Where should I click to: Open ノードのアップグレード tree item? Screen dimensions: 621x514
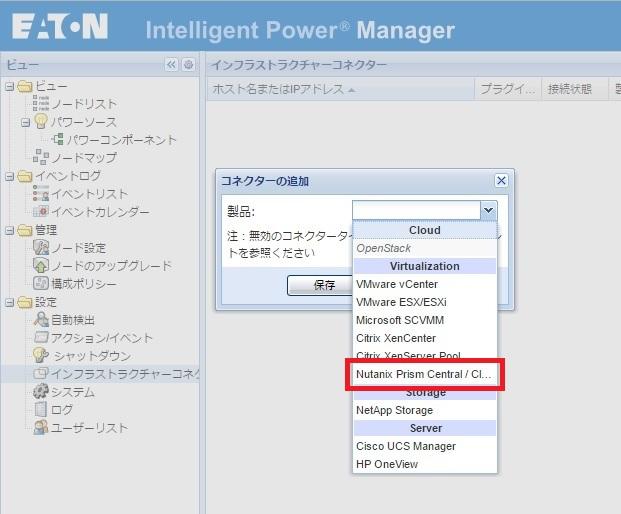coord(112,266)
